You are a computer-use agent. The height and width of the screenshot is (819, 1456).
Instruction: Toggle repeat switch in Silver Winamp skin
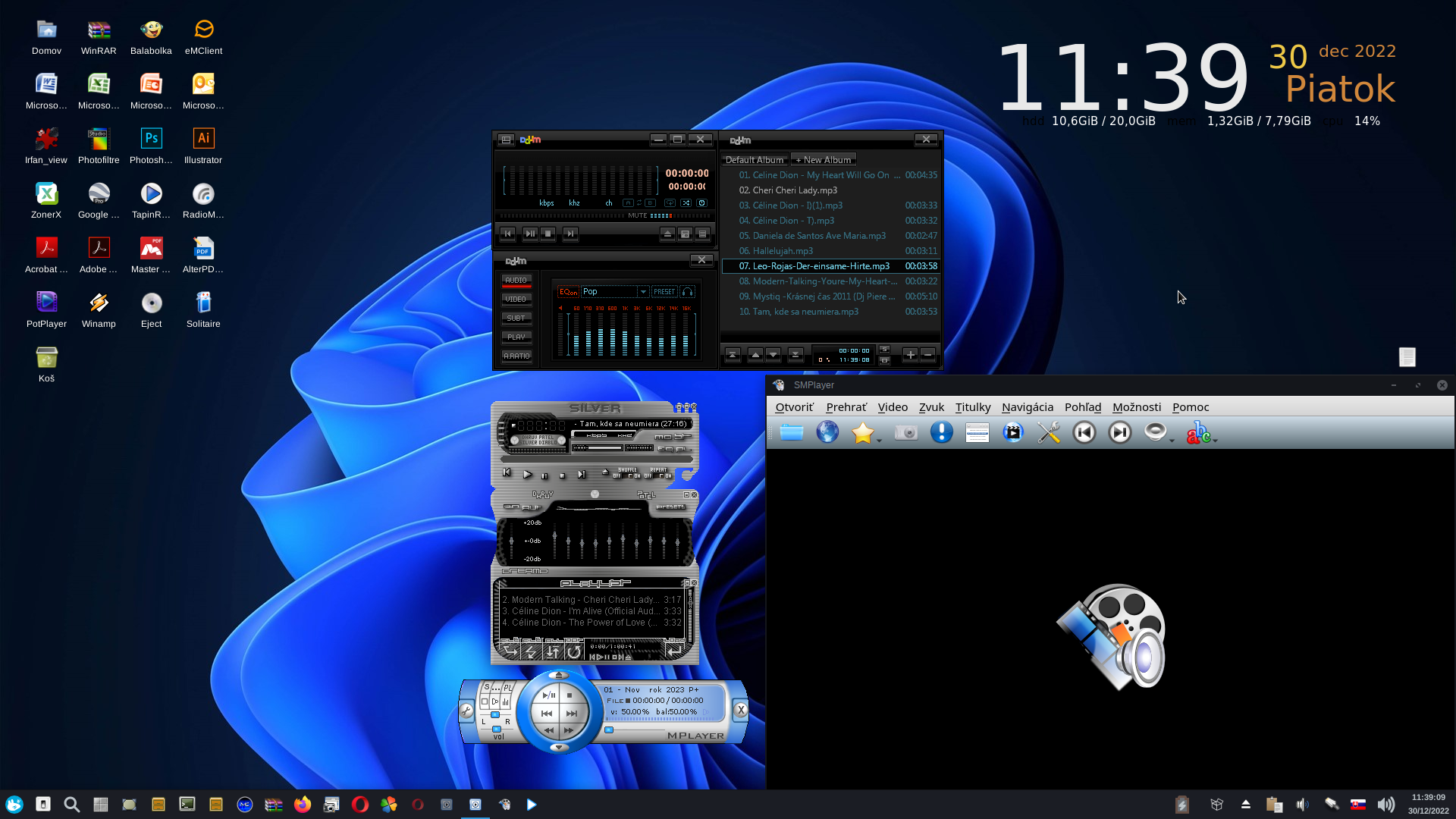click(658, 475)
